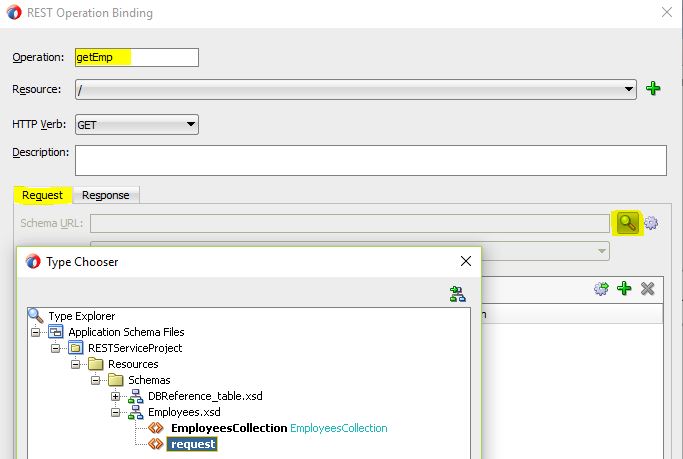Select Employees.xsd in the tree
The height and width of the screenshot is (459, 683).
tap(184, 412)
